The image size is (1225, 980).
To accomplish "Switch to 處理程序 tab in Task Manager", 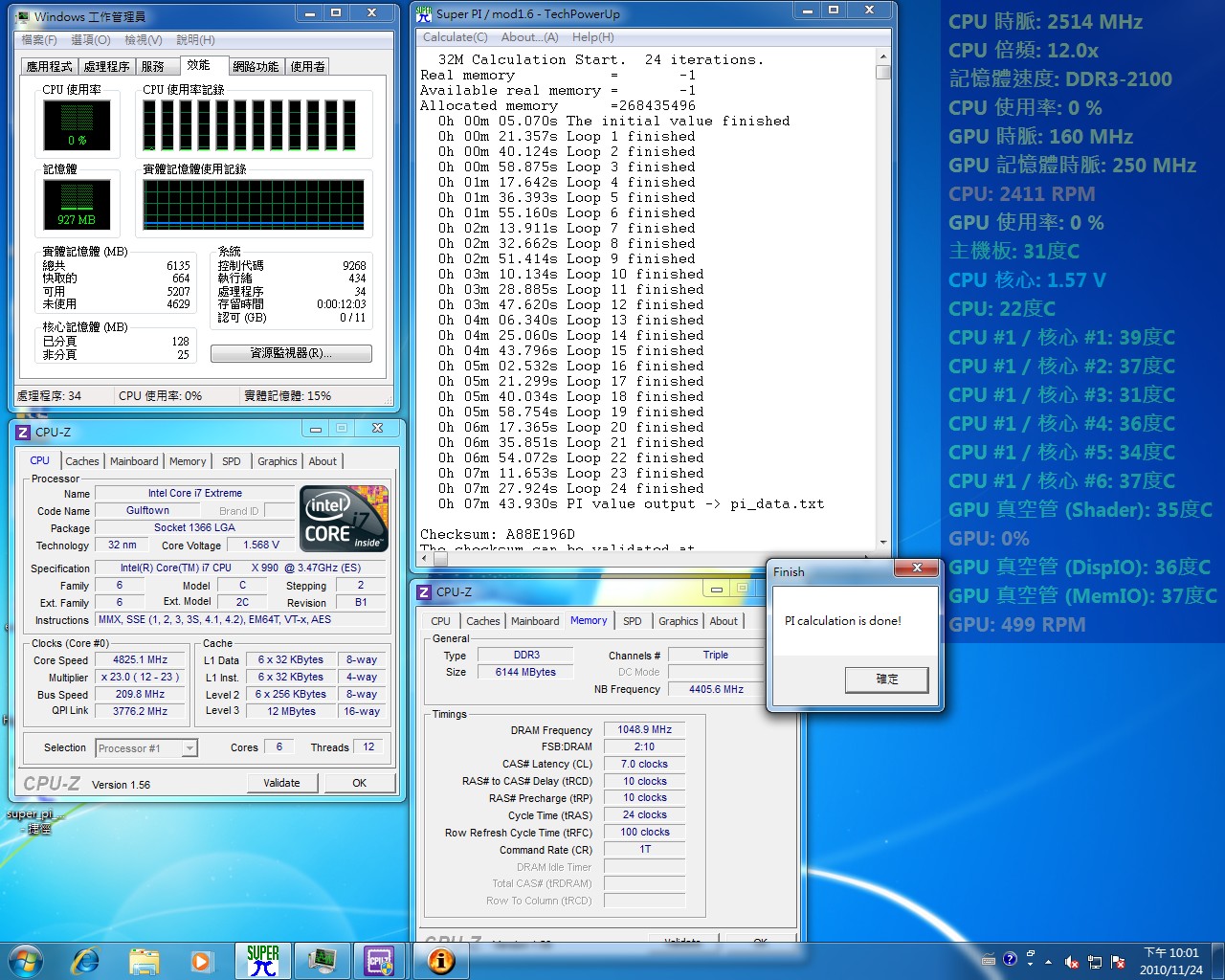I will click(106, 66).
